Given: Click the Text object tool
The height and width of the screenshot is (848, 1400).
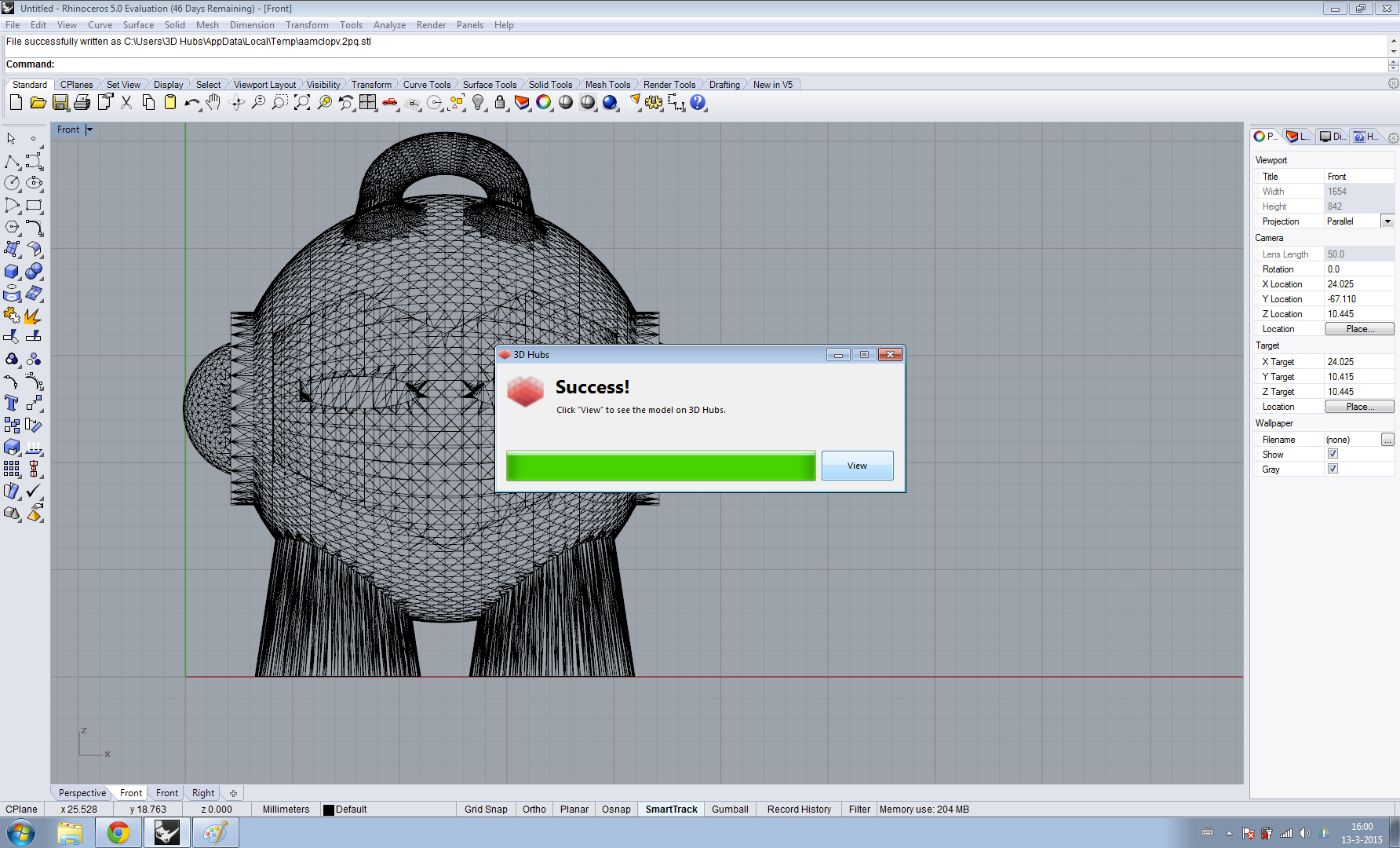Looking at the screenshot, I should click(12, 404).
